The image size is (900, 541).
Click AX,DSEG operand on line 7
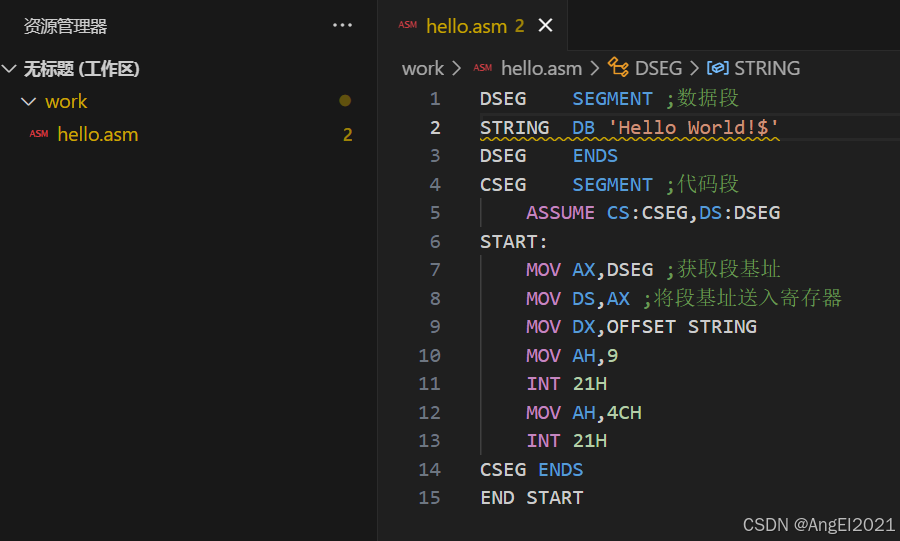pyautogui.click(x=612, y=270)
